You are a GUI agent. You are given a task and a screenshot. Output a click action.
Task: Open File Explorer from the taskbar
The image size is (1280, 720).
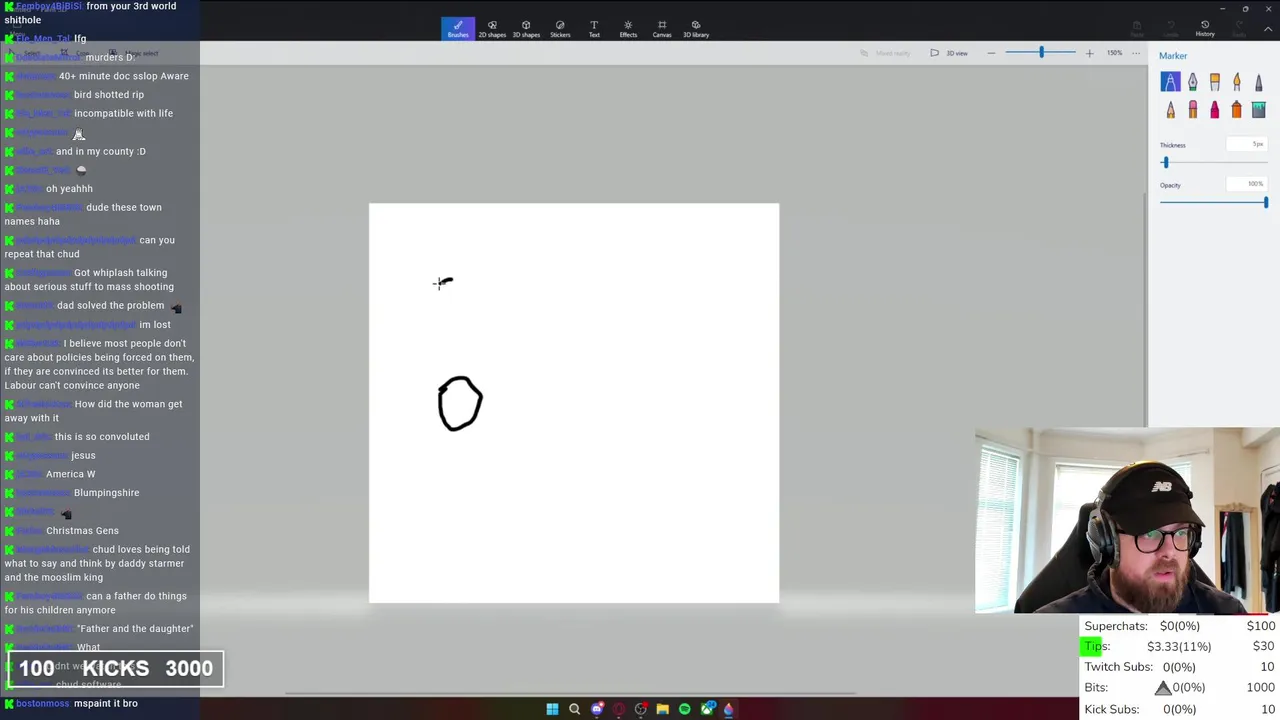pos(662,709)
